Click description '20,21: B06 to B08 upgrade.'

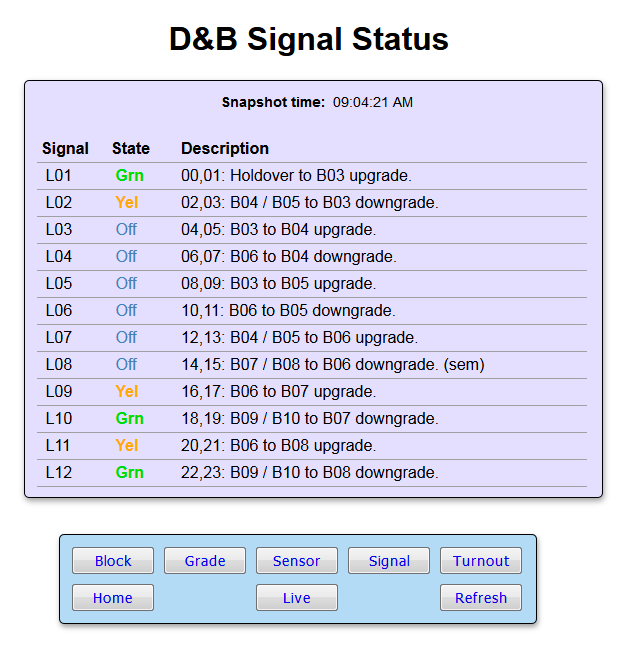pyautogui.click(x=279, y=445)
